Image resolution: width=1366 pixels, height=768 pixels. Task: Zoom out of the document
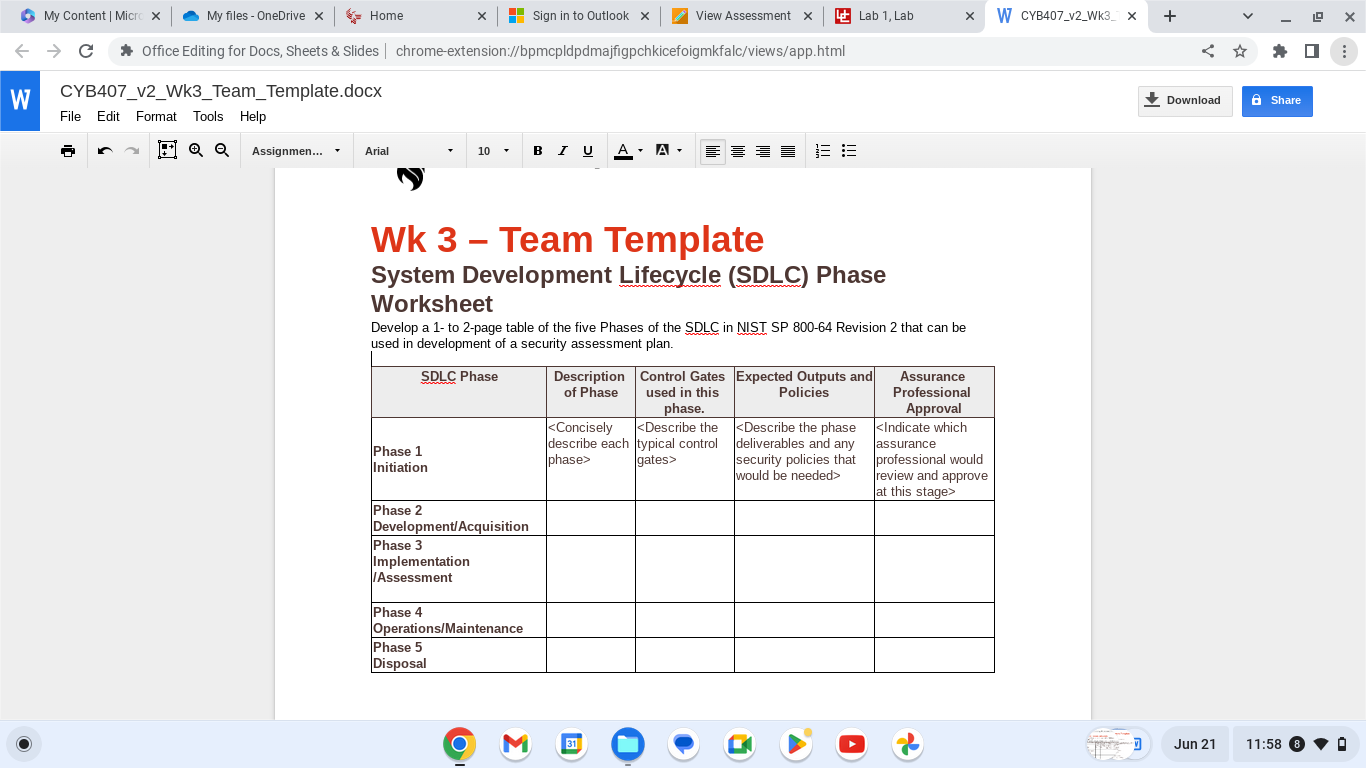click(x=221, y=150)
